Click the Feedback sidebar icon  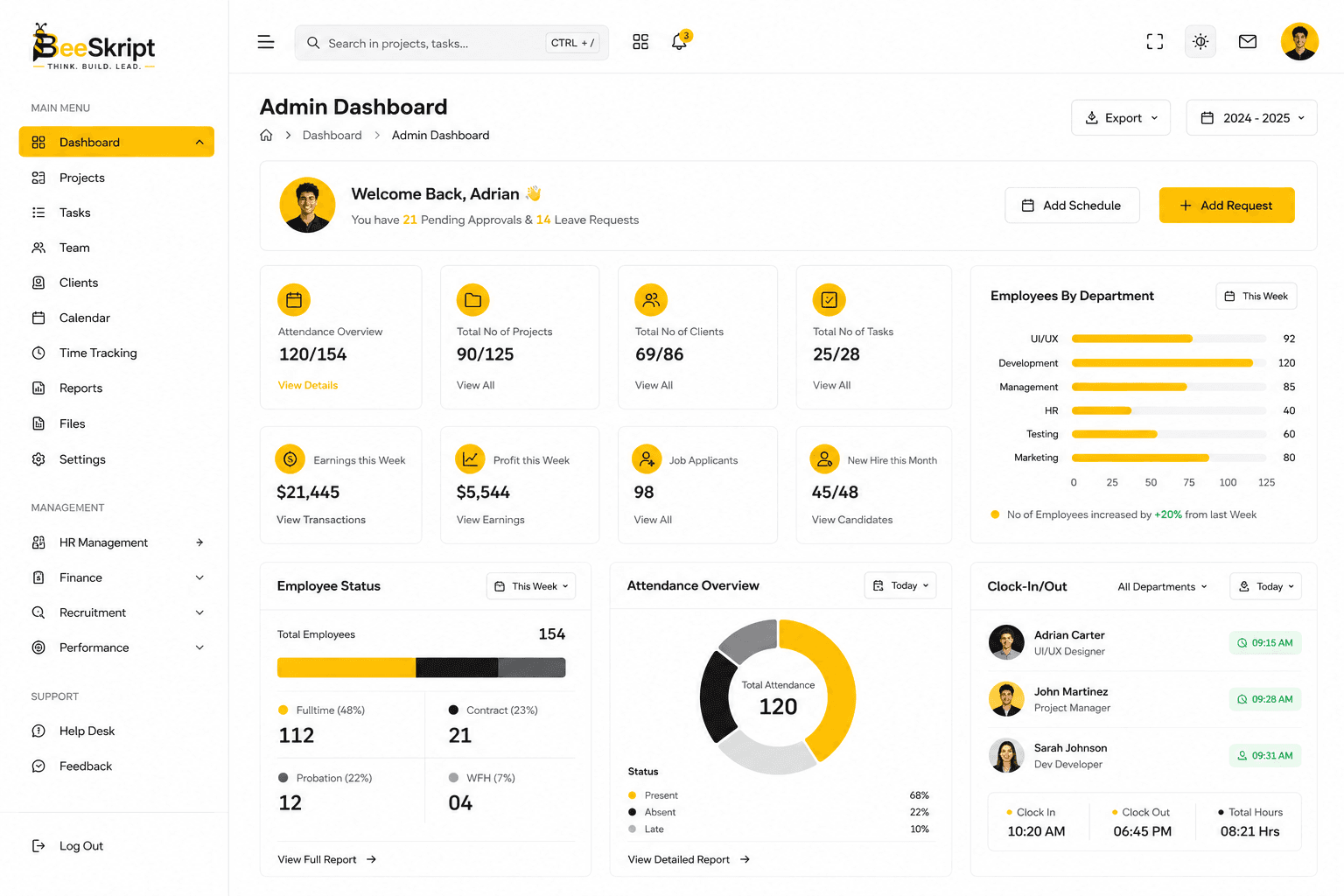tap(38, 766)
